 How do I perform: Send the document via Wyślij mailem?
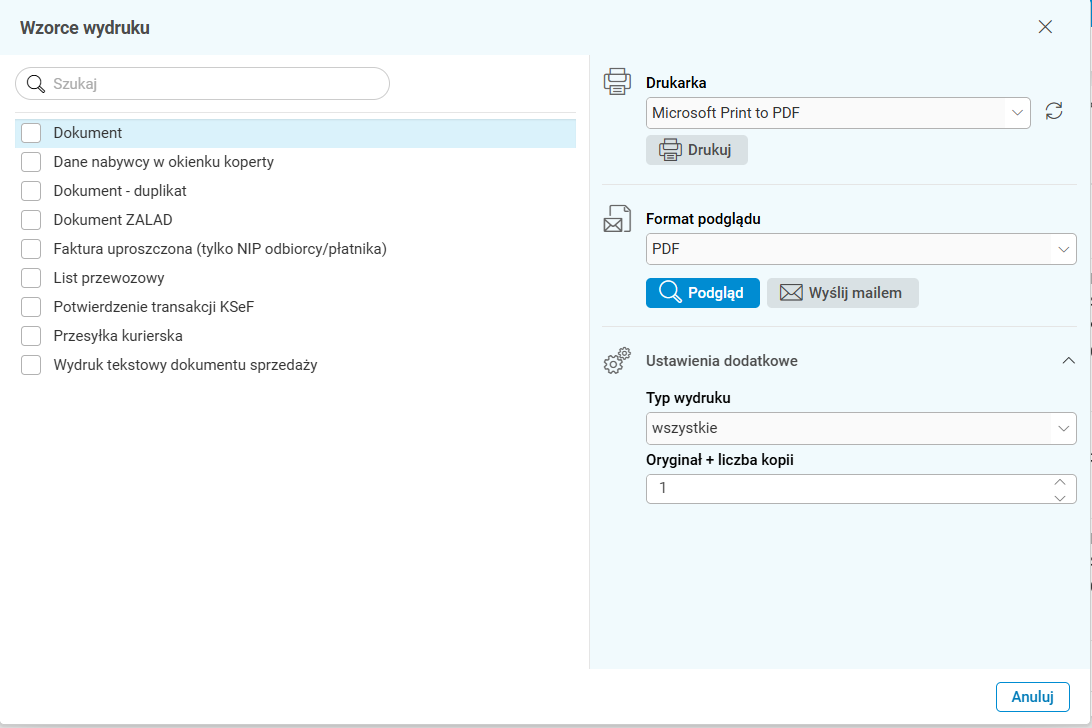tap(842, 293)
